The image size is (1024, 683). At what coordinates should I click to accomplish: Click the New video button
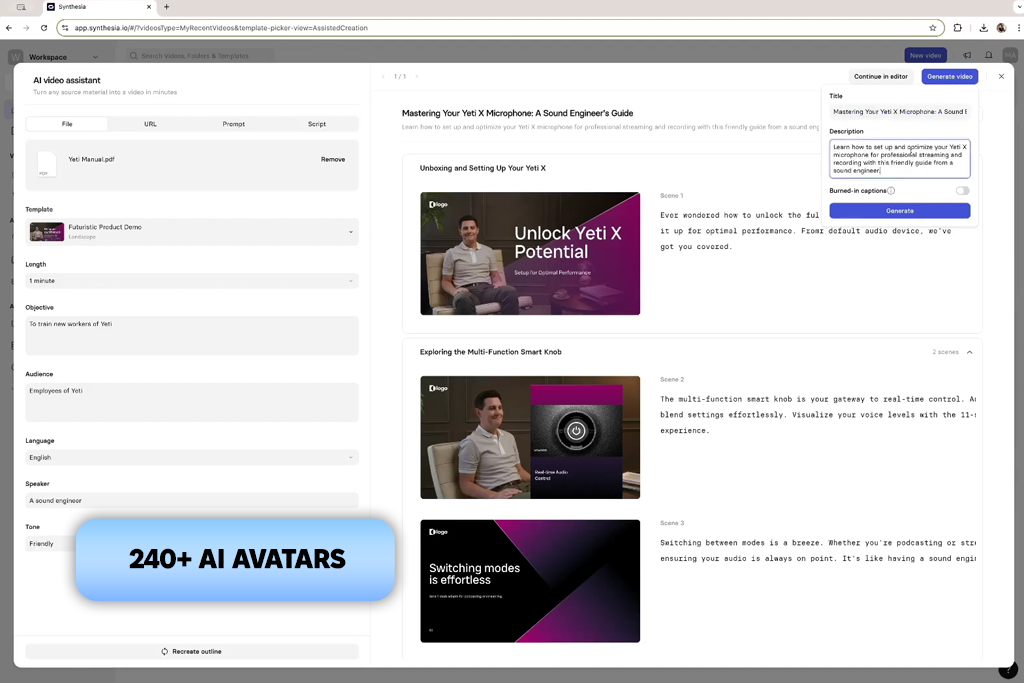coord(925,56)
